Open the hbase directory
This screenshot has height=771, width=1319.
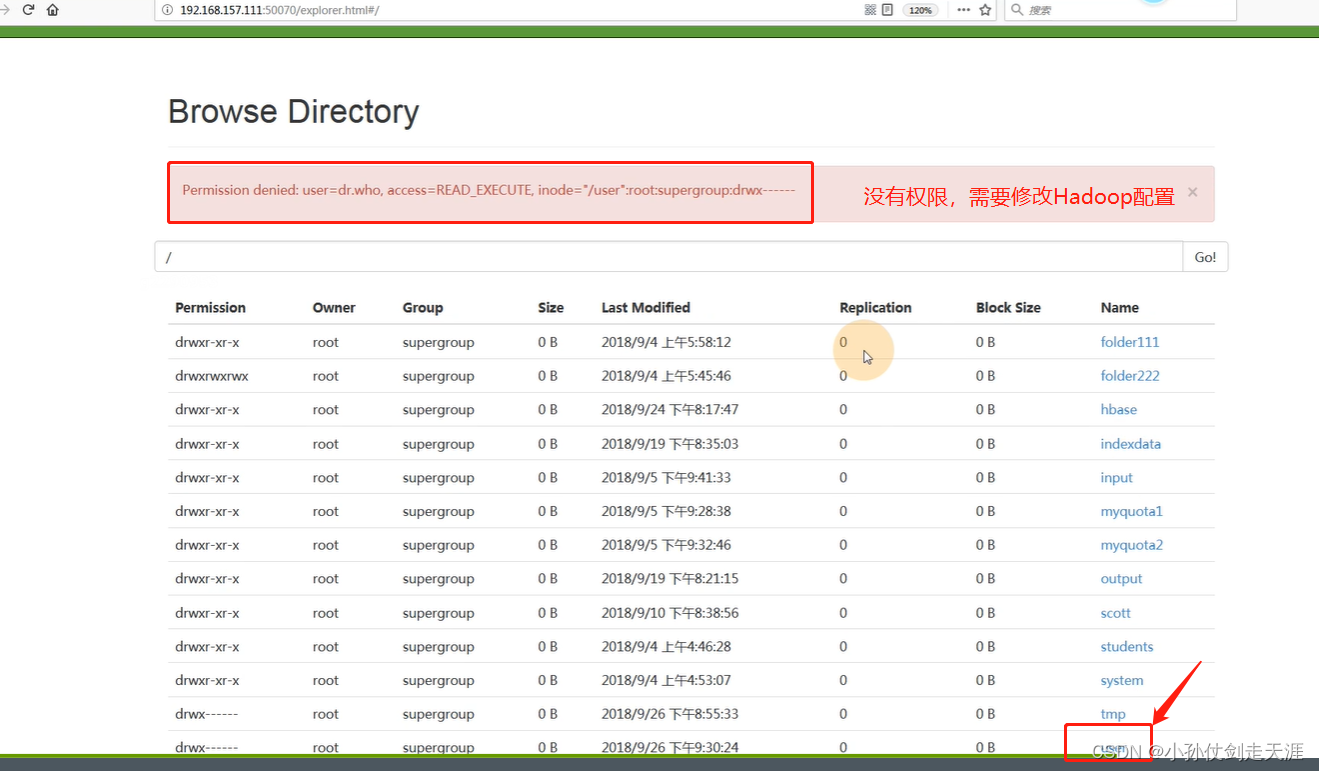(1119, 410)
